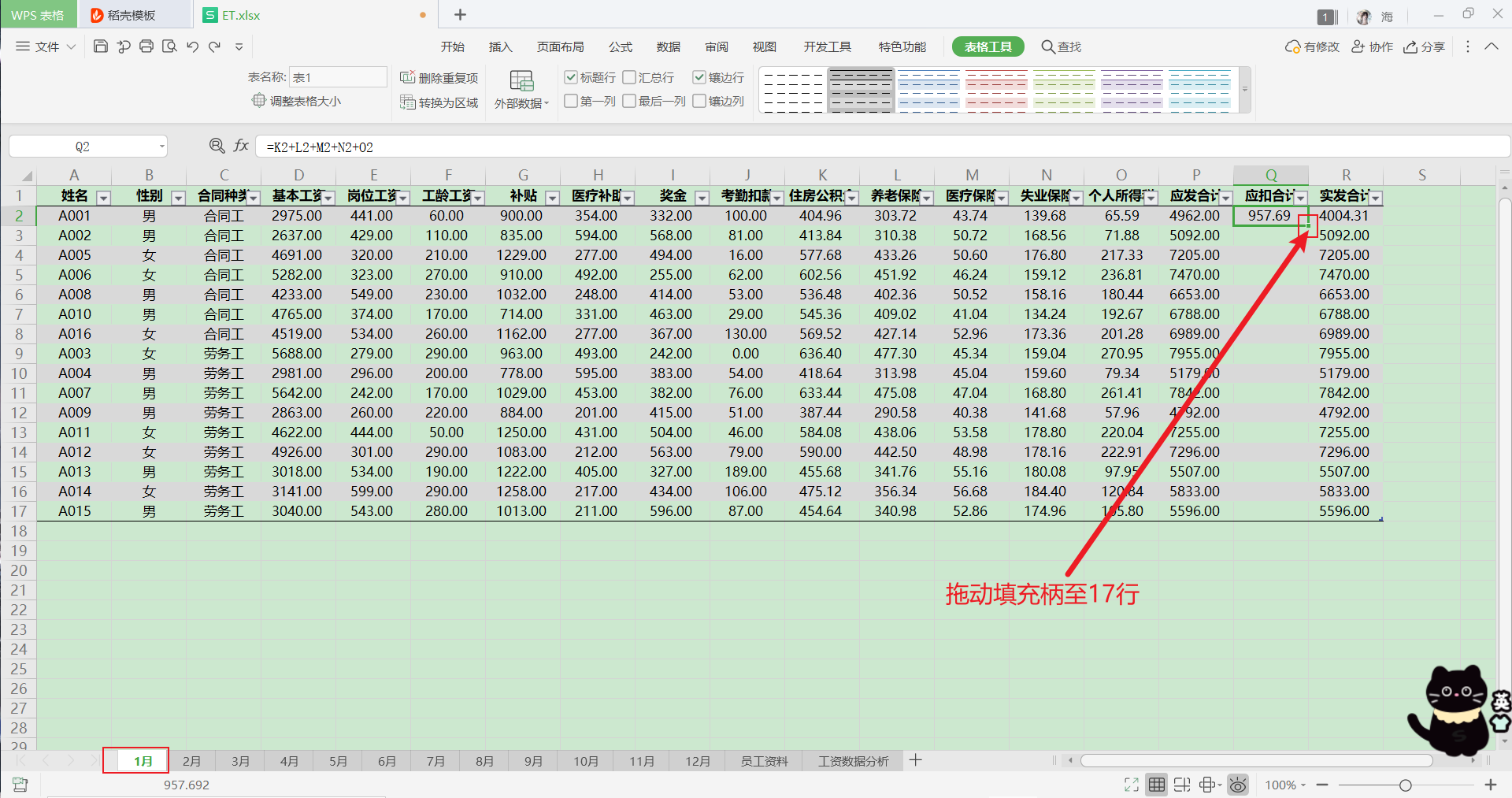
Task: Open the 数据 ribbon tab
Action: point(669,46)
